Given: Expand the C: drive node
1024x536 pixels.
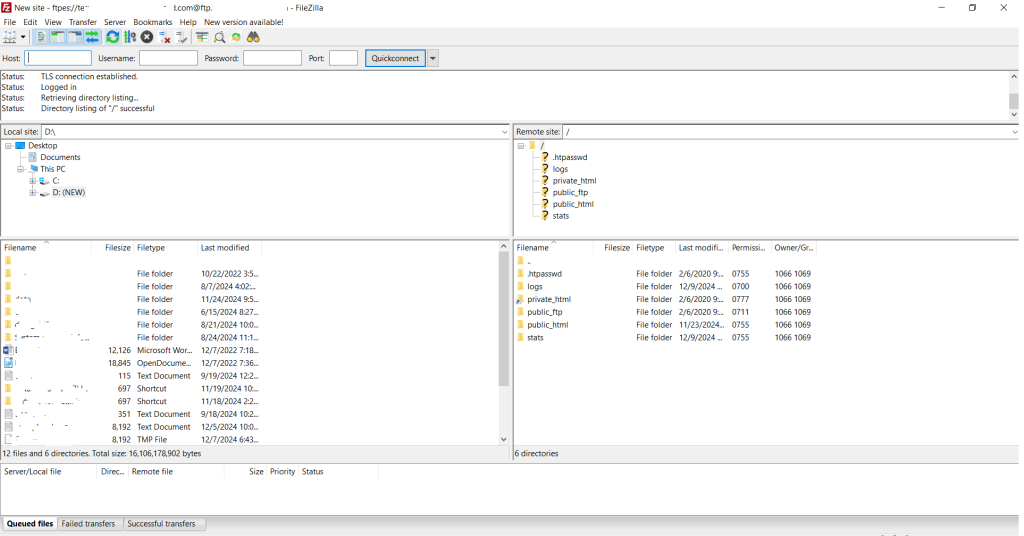Looking at the screenshot, I should coord(33,181).
